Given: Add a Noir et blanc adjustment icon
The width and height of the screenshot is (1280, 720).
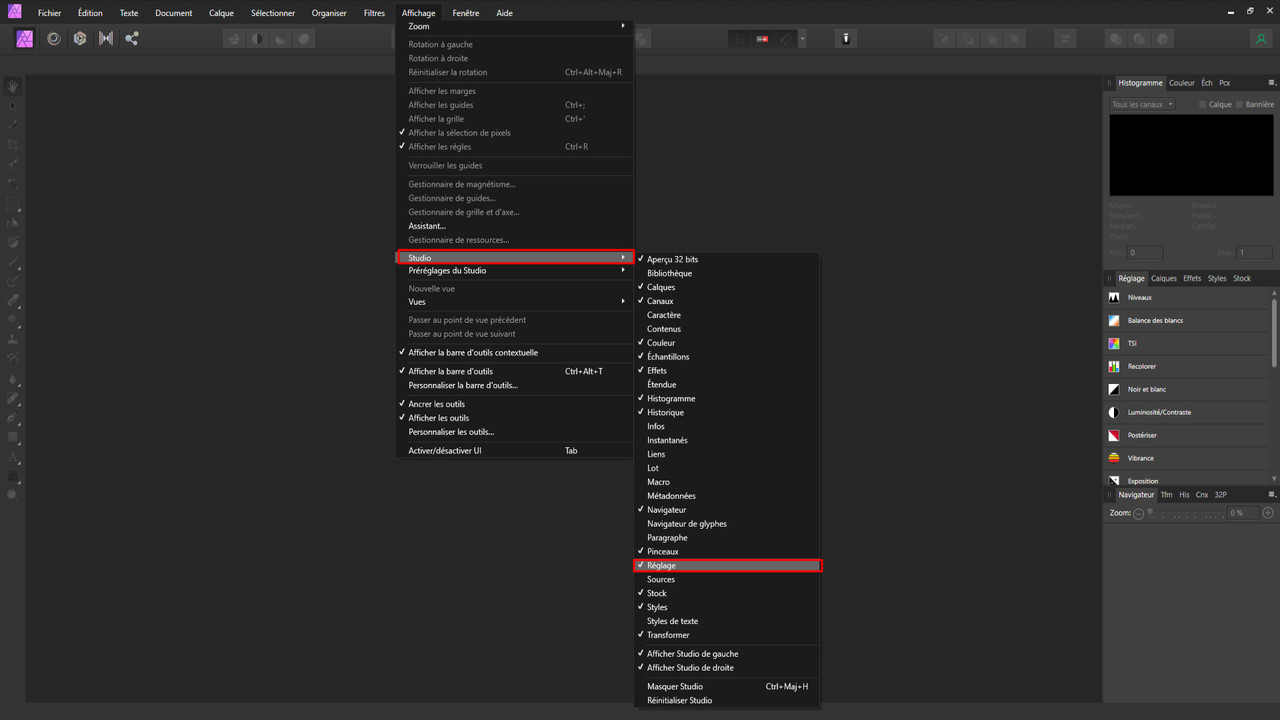Looking at the screenshot, I should click(1114, 390).
